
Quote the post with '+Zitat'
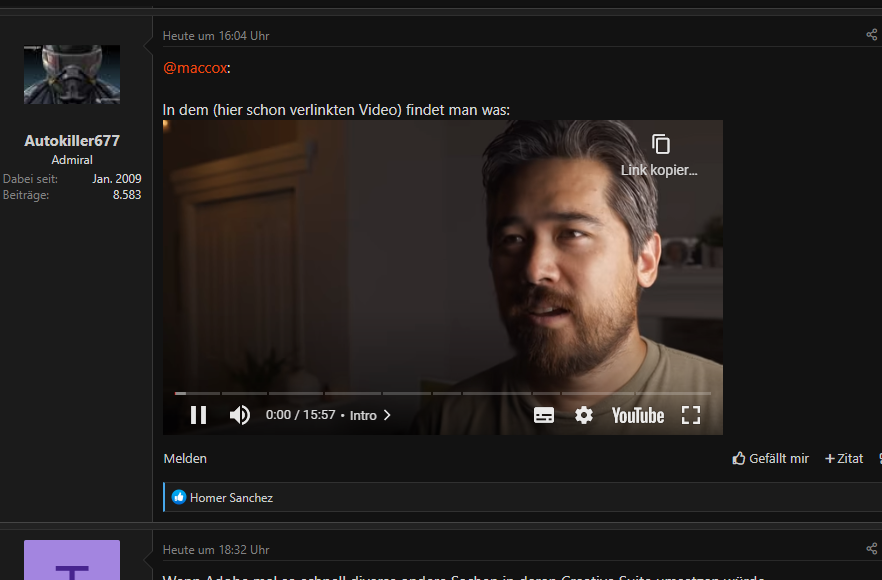click(x=843, y=458)
